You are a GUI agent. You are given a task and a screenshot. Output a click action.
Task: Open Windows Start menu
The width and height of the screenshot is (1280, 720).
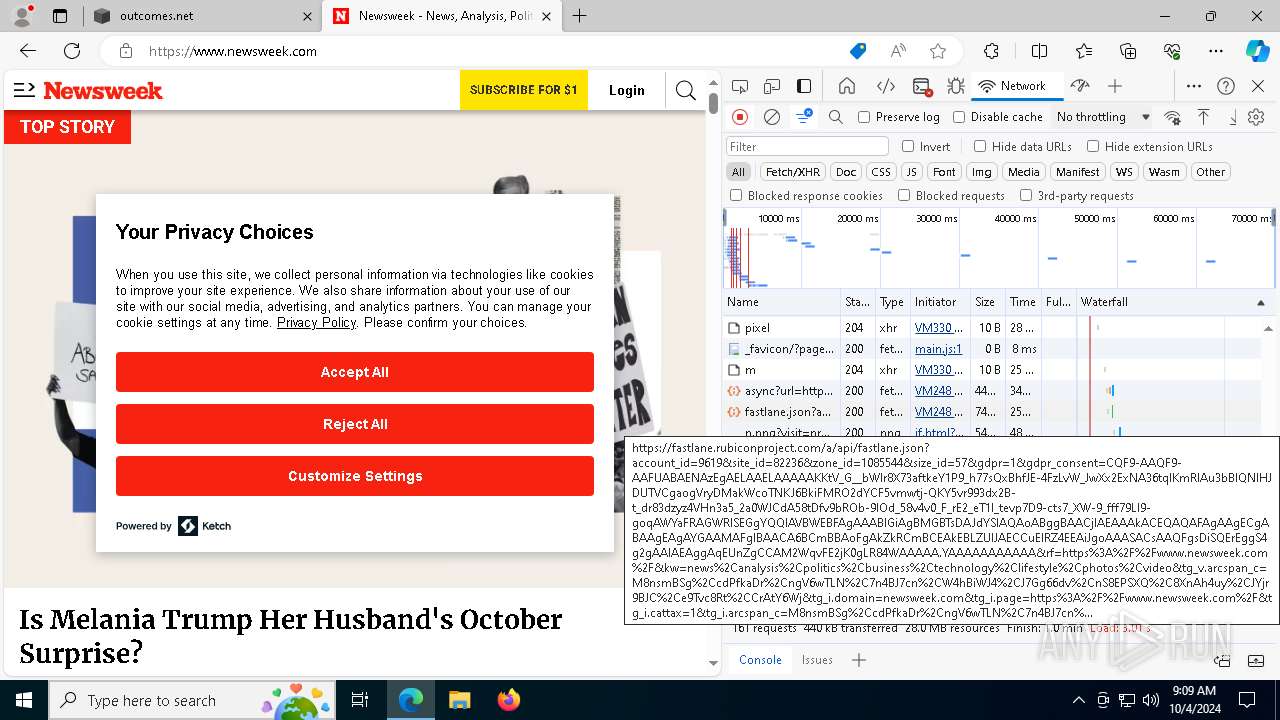(x=24, y=700)
